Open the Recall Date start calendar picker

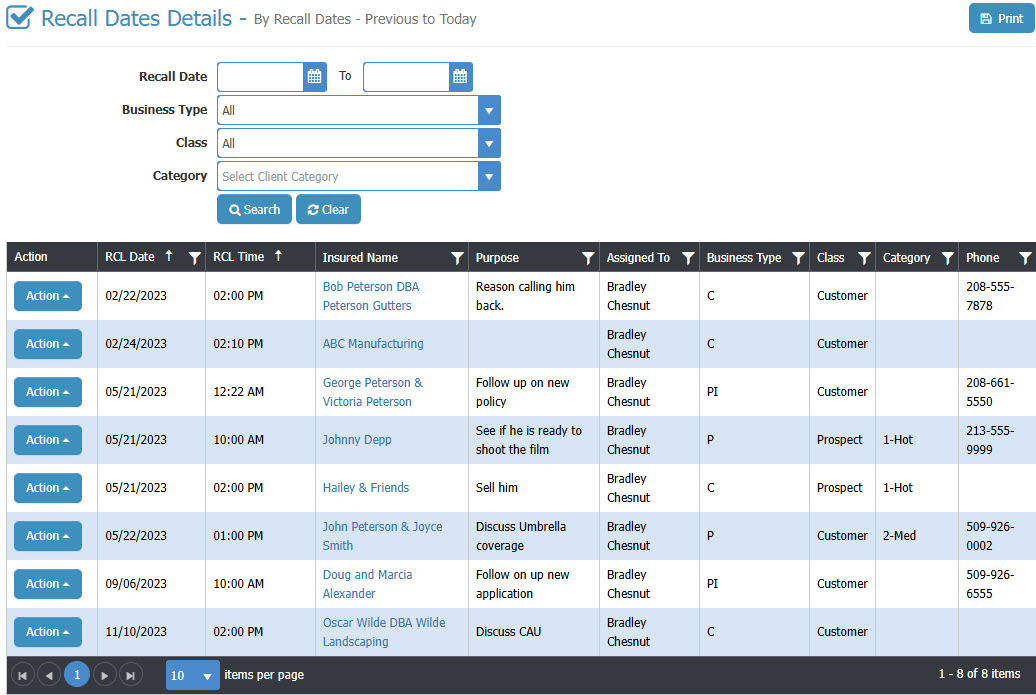coord(314,77)
